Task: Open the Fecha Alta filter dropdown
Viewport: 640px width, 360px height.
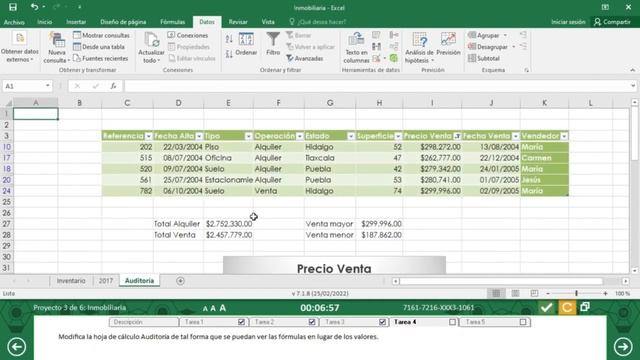Action: [199, 136]
